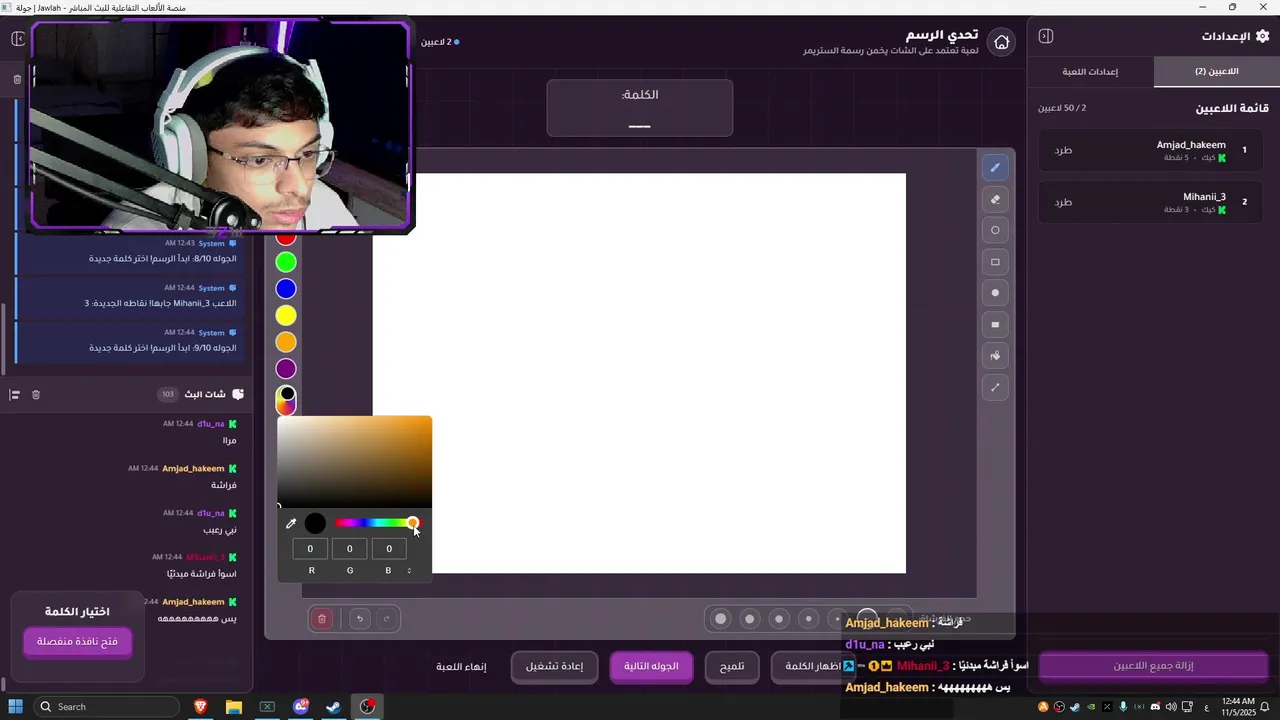1280x720 pixels.
Task: Click the rainbow hue slider bar
Action: (379, 523)
